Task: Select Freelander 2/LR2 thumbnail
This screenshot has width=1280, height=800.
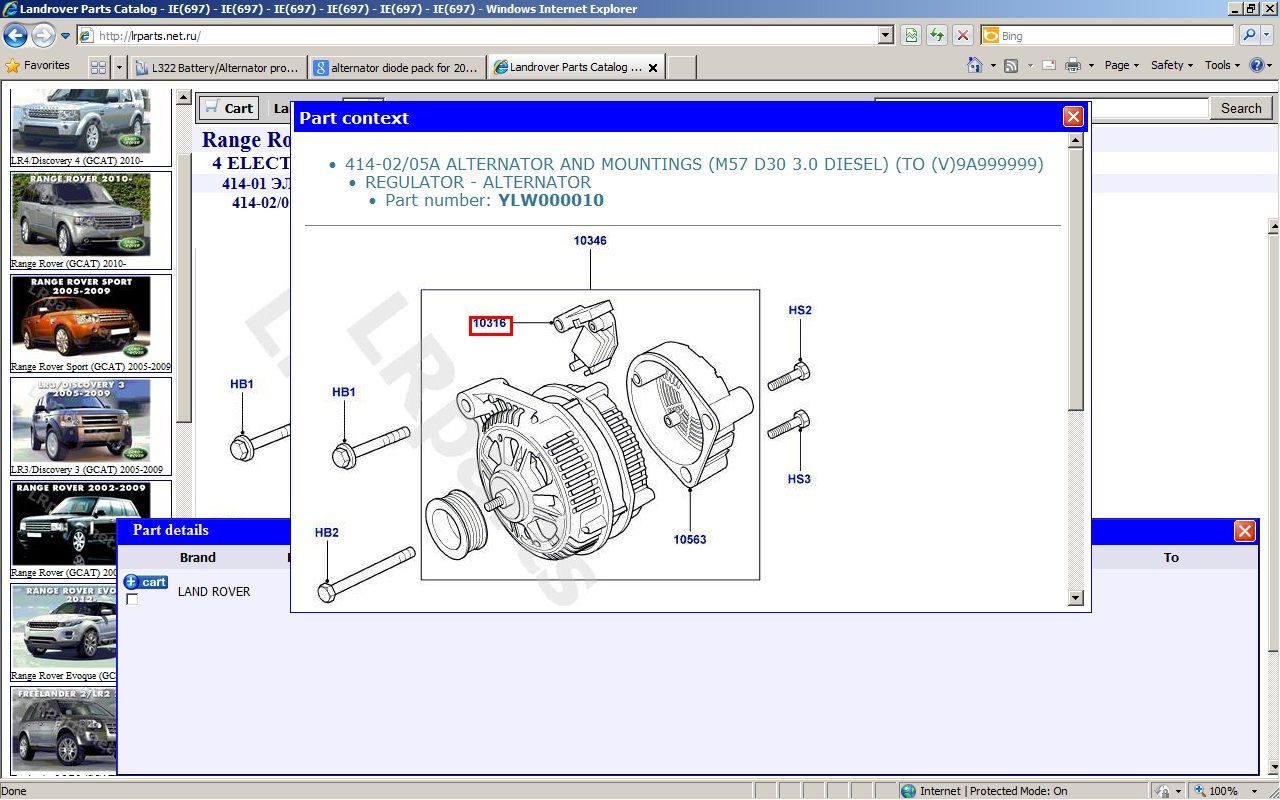Action: (x=64, y=730)
